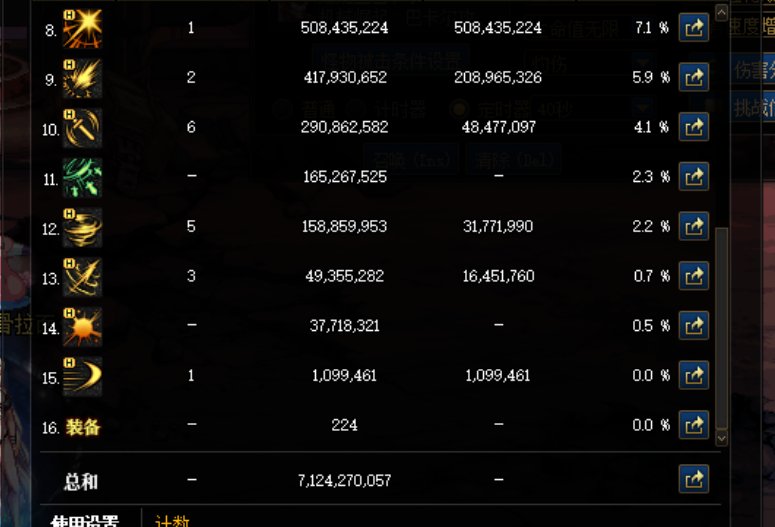Share the row 14 entry at 0.5%
Viewport: 775px width, 527px height.
point(693,326)
